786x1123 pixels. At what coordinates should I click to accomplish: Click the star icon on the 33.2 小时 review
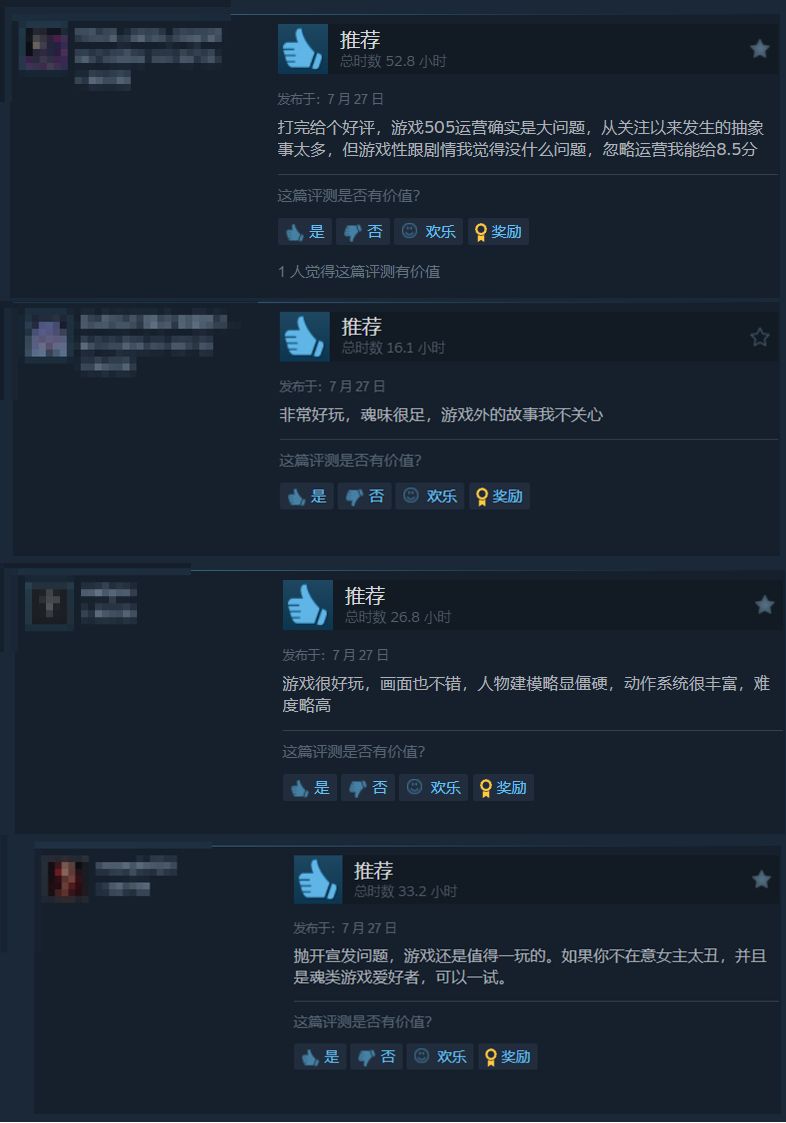point(762,879)
